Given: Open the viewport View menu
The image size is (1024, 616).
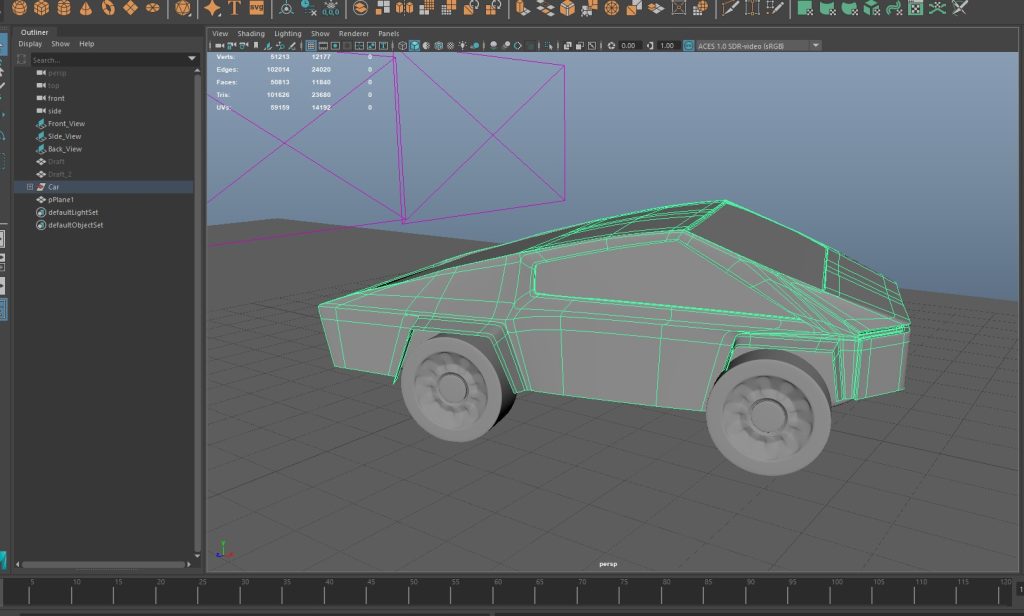Looking at the screenshot, I should (x=220, y=33).
